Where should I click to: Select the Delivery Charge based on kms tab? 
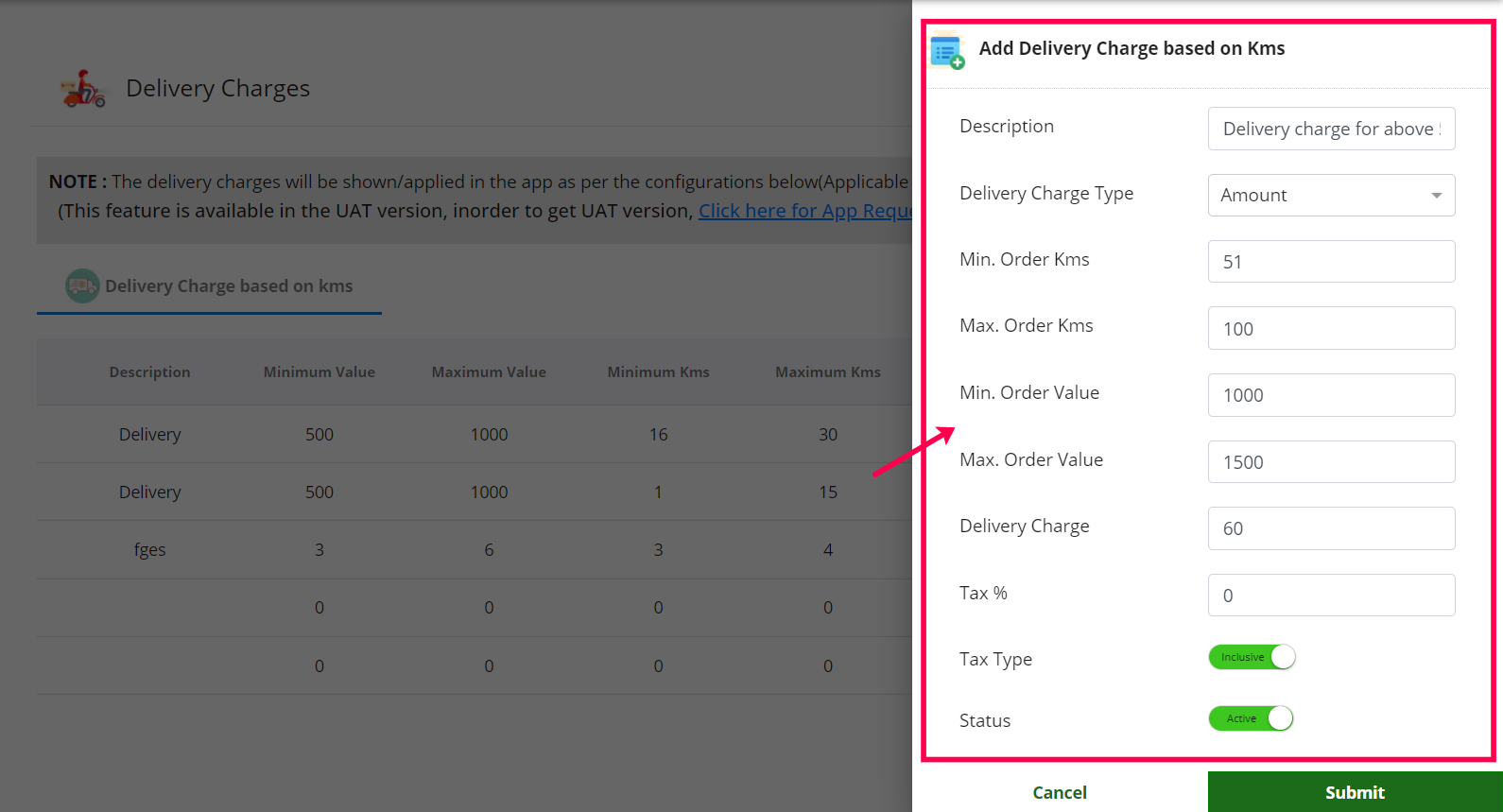(228, 285)
